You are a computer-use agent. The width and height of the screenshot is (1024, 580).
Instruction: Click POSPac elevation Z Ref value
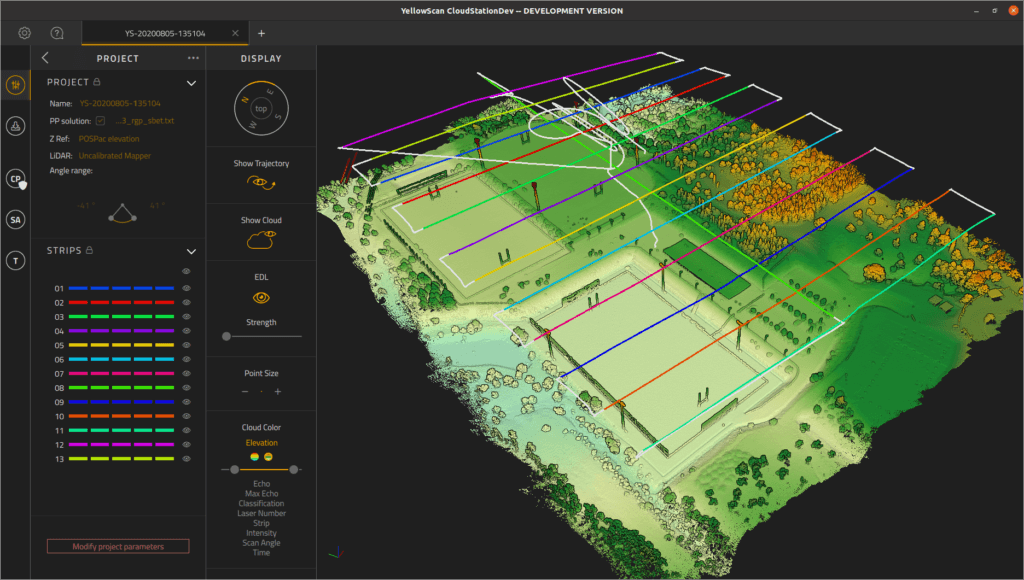pos(108,138)
